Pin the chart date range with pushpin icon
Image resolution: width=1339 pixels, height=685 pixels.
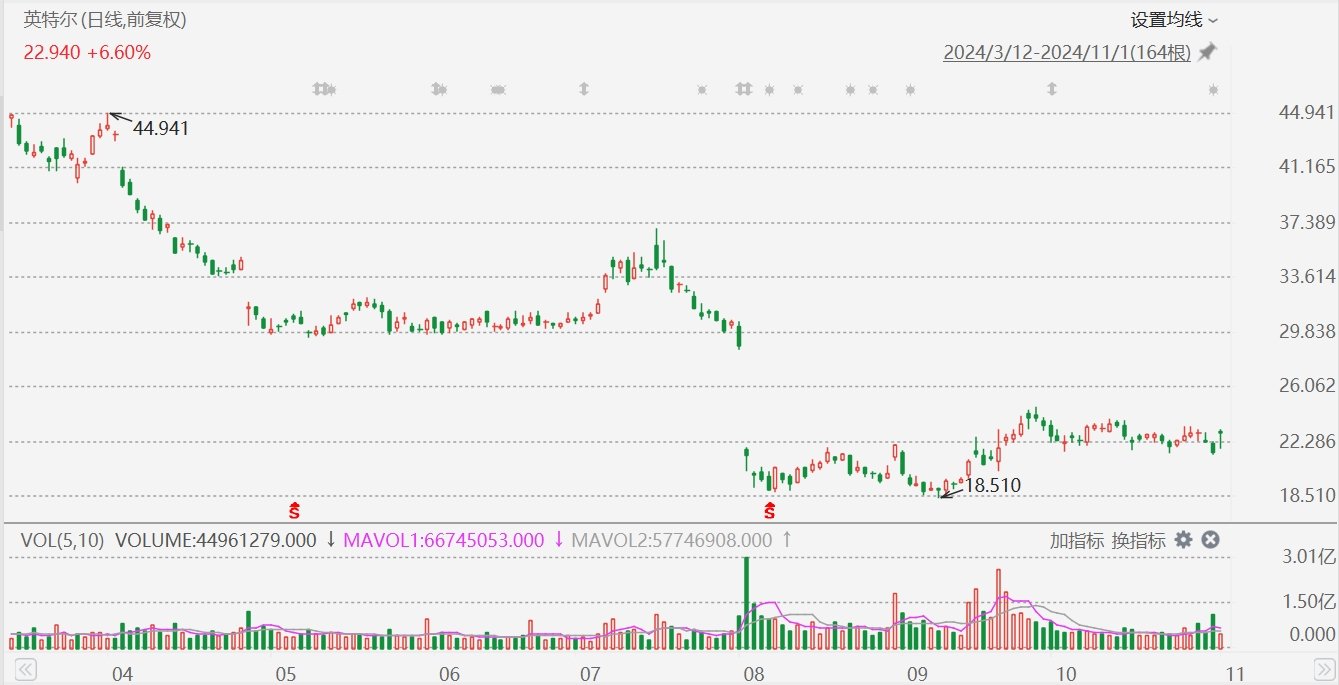(x=1208, y=52)
